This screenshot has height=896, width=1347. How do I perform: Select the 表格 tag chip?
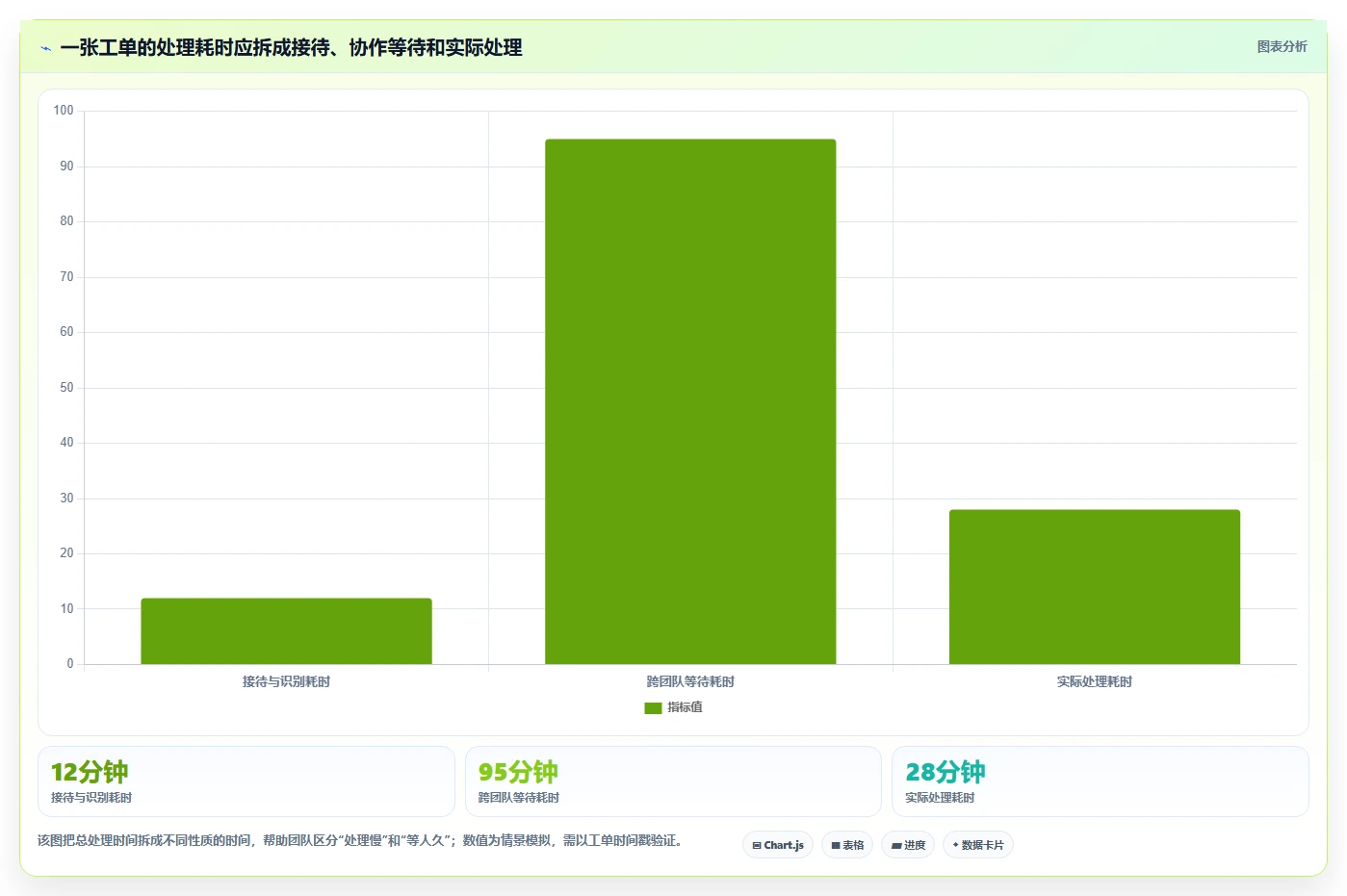847,845
